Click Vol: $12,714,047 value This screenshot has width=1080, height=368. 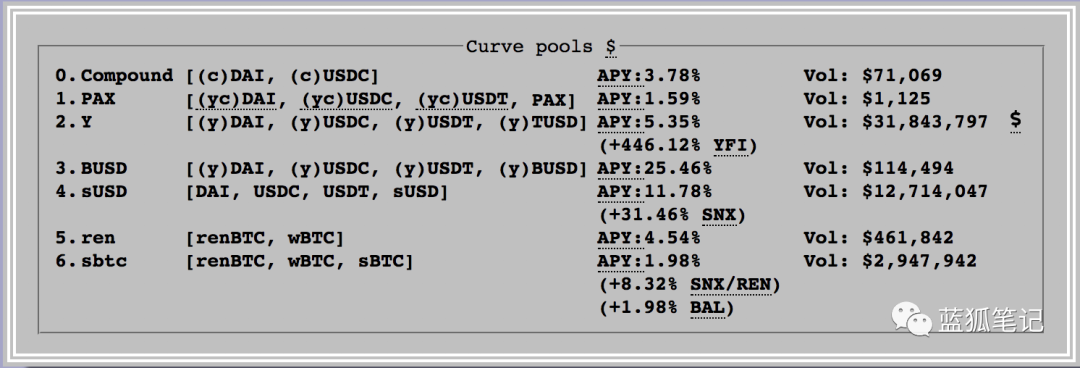coord(895,192)
